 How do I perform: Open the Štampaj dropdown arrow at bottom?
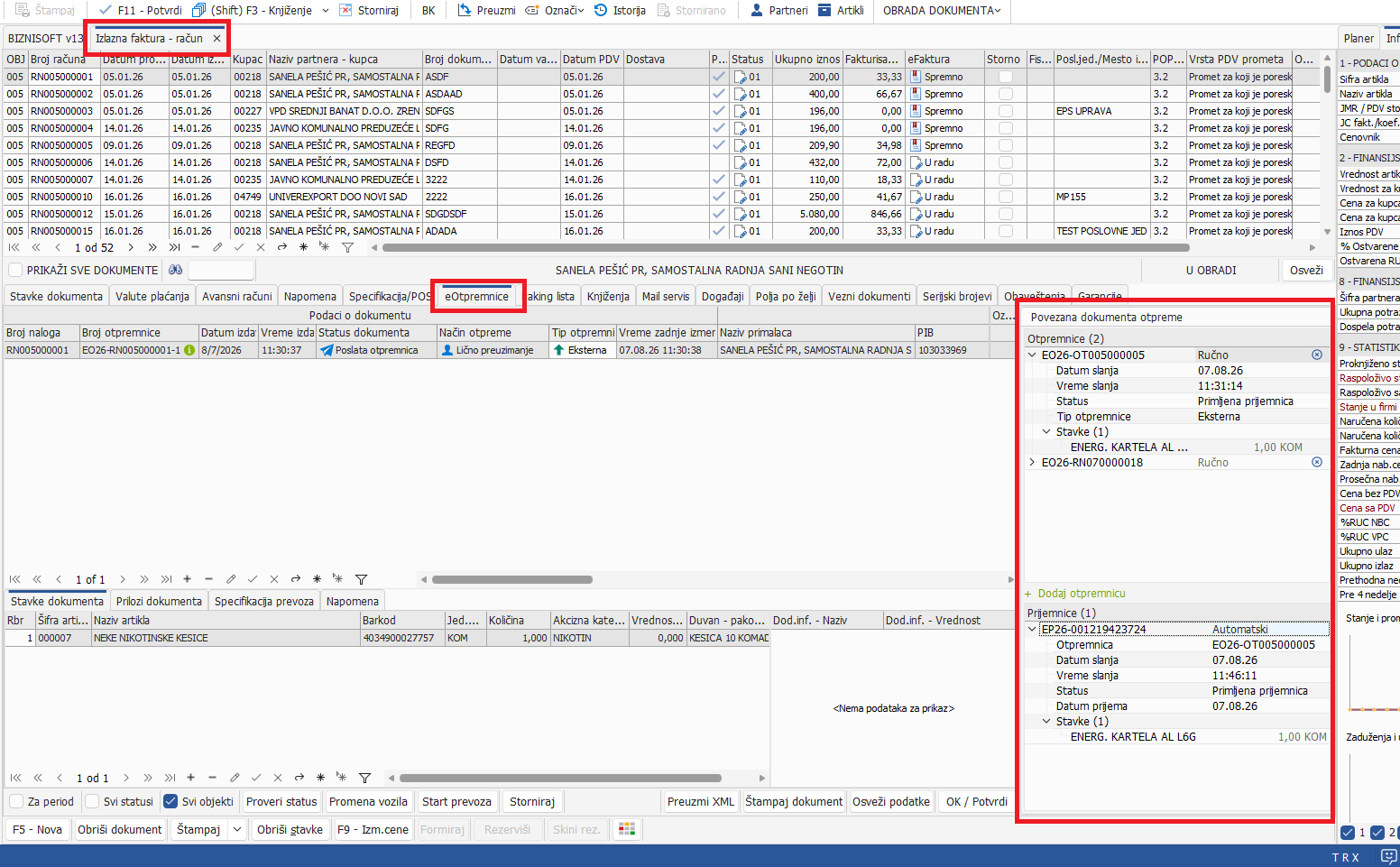(x=237, y=829)
